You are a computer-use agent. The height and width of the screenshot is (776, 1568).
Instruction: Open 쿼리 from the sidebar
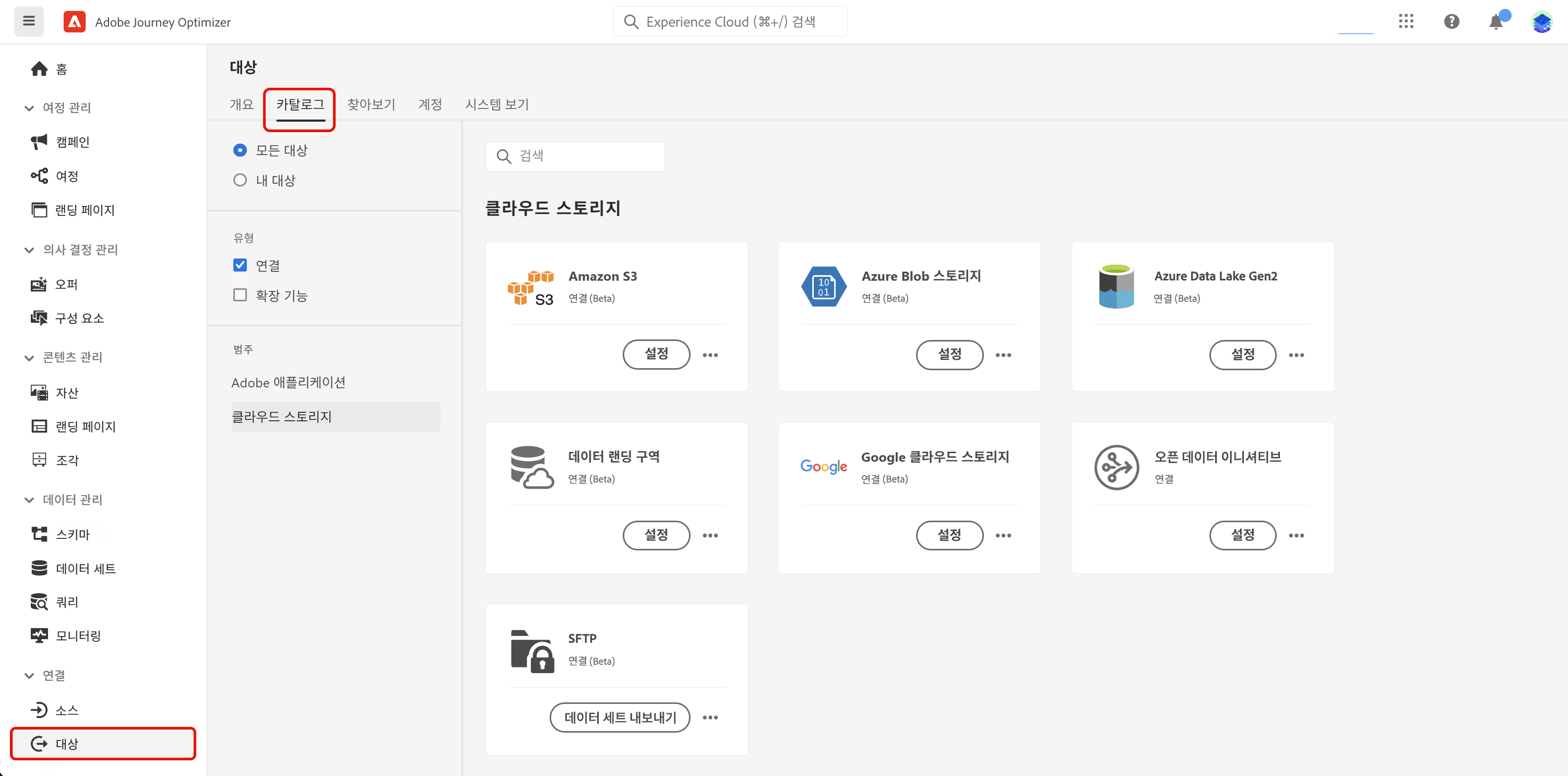pos(67,602)
